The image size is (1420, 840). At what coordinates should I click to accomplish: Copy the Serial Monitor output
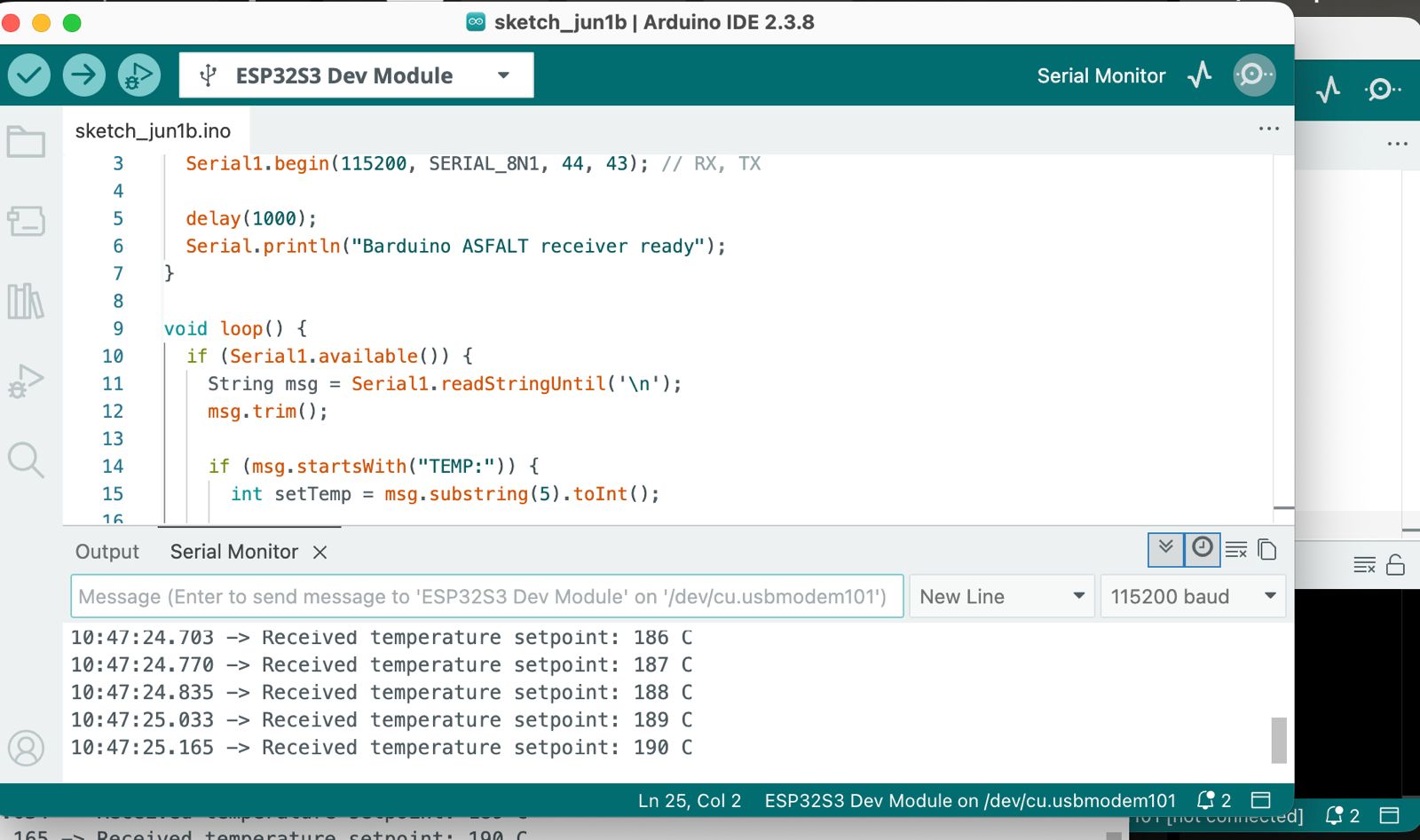(1267, 550)
